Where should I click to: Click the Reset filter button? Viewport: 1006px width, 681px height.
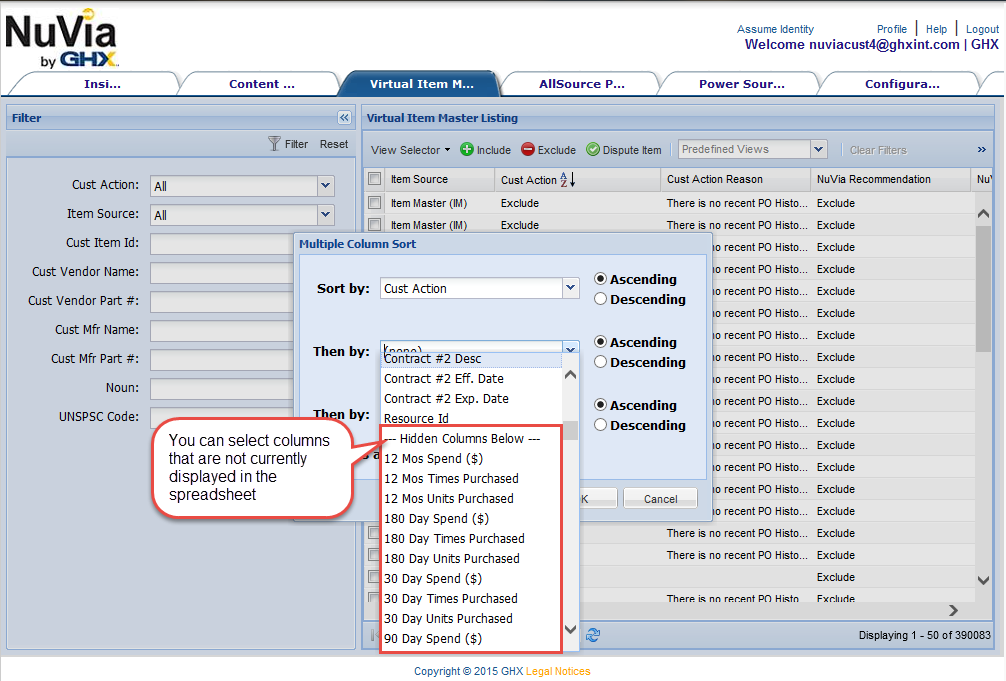(334, 144)
